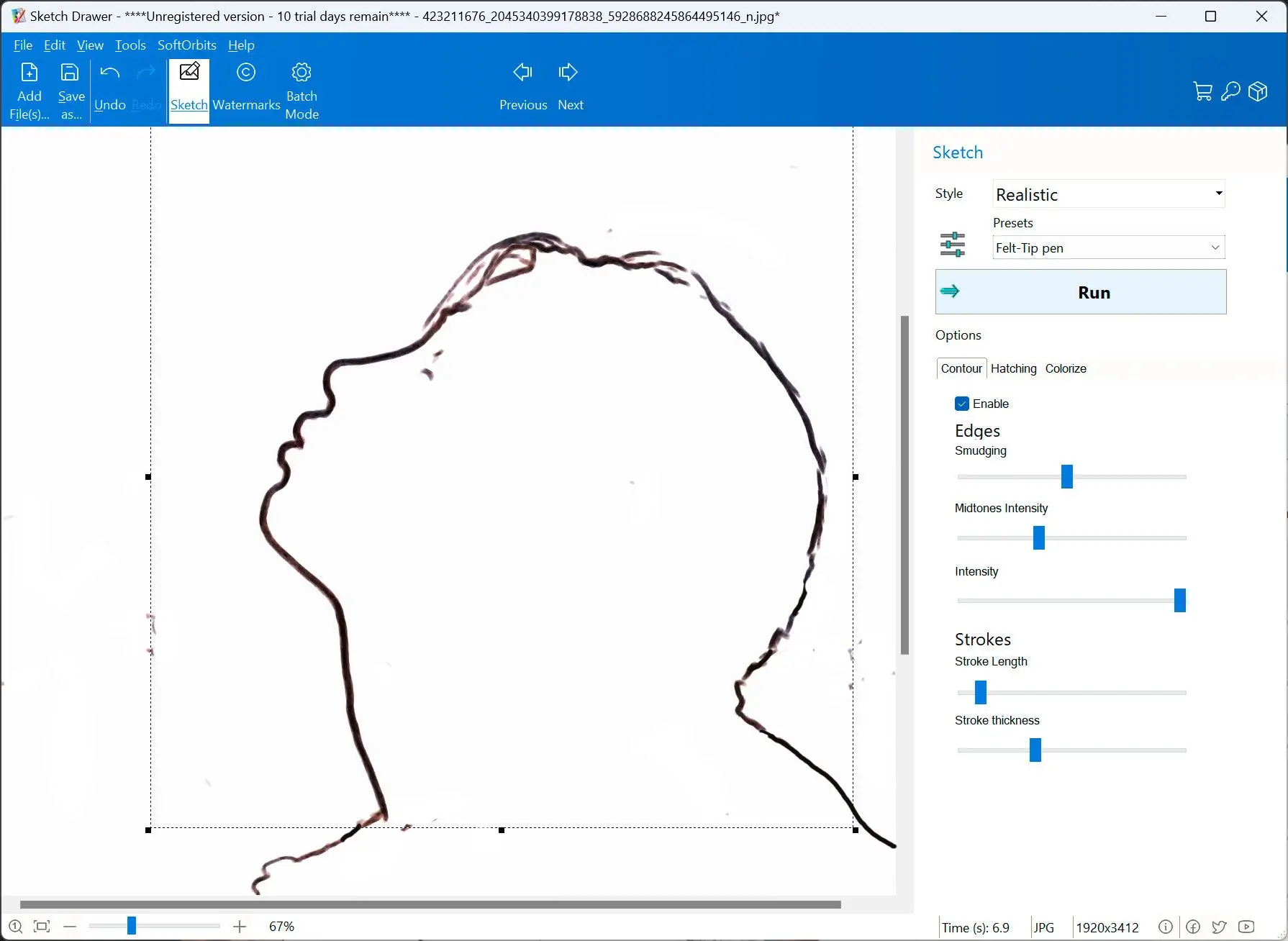Click the JPG format status text
1288x941 pixels.
click(x=1043, y=928)
